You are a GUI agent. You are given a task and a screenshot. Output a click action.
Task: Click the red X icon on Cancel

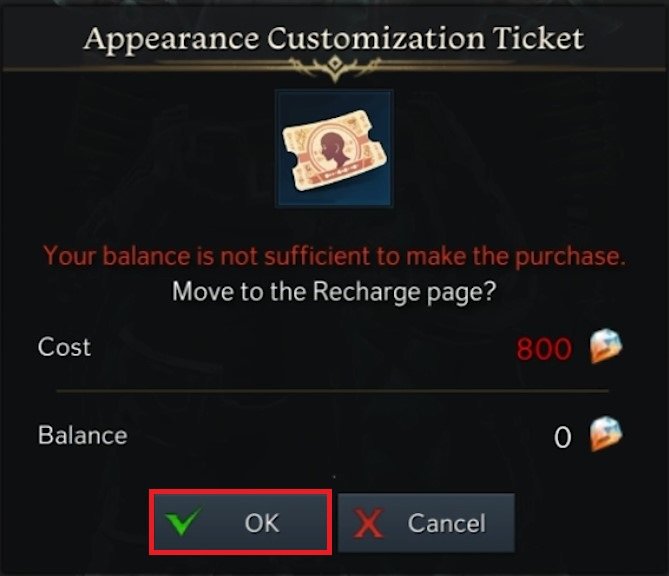[x=371, y=523]
